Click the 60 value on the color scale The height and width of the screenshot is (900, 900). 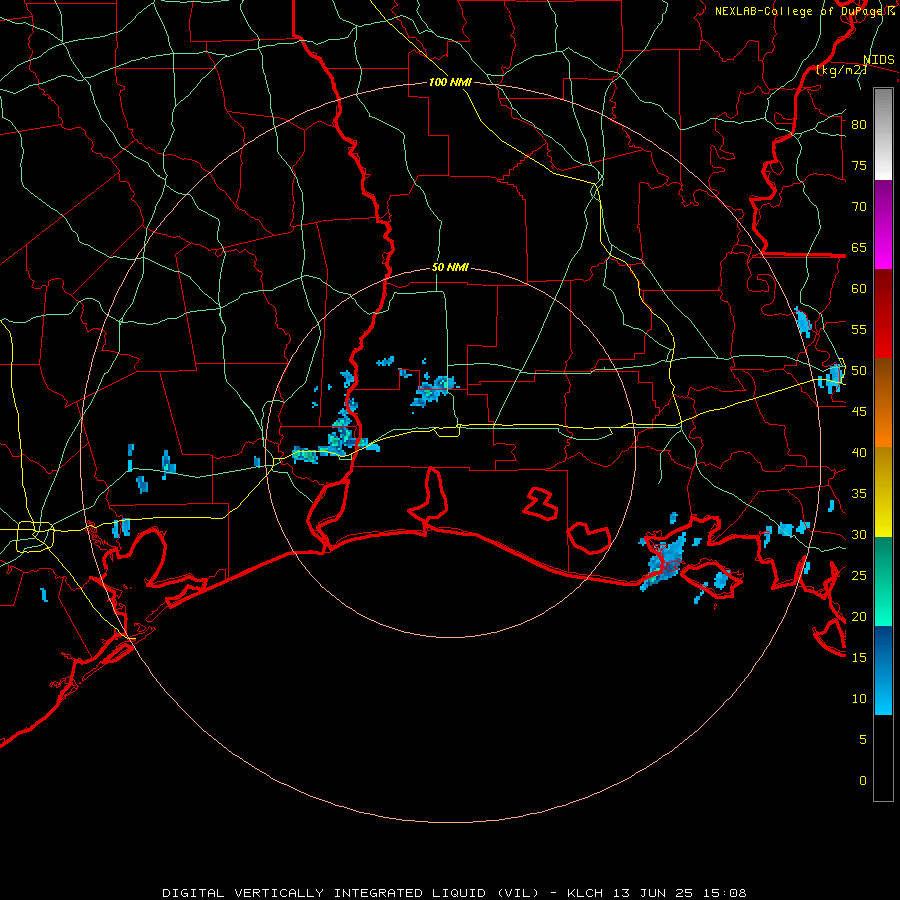click(x=859, y=289)
